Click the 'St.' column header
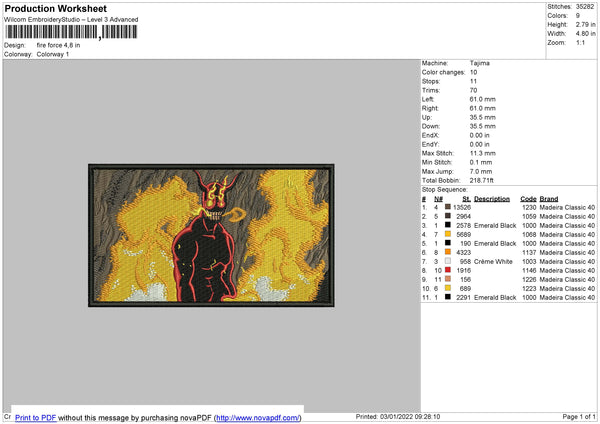Viewport: 600px width, 424px height. 466,199
